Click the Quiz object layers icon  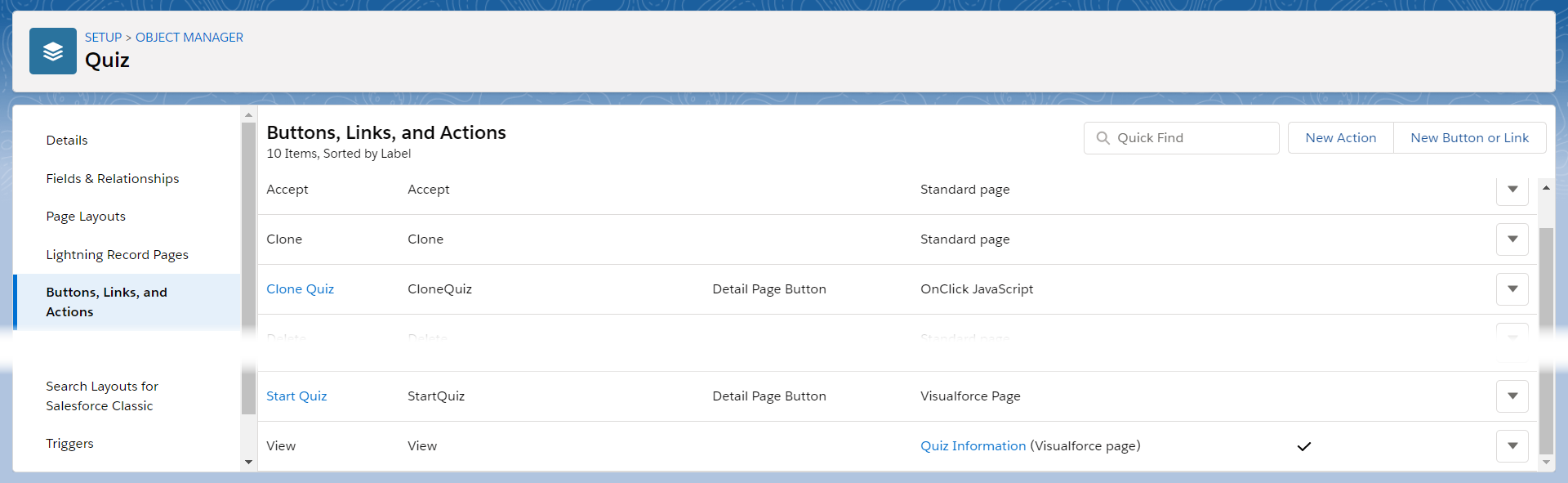tap(53, 51)
